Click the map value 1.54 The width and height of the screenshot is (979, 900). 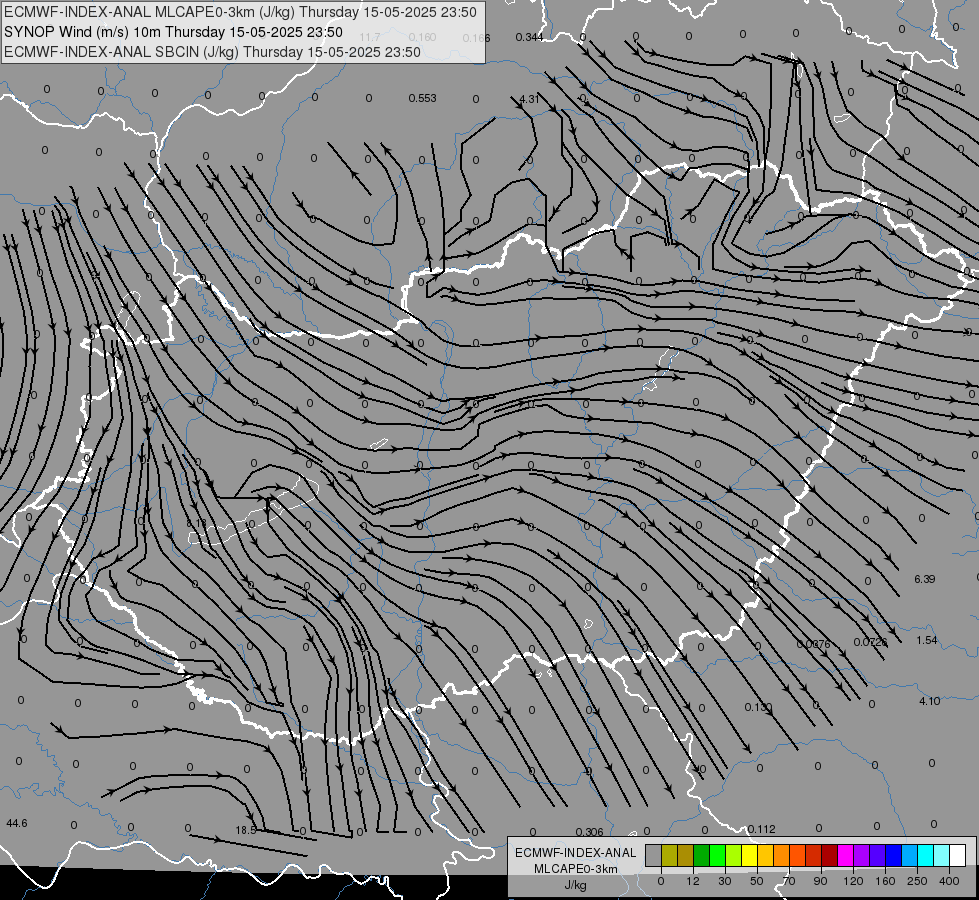coord(927,641)
